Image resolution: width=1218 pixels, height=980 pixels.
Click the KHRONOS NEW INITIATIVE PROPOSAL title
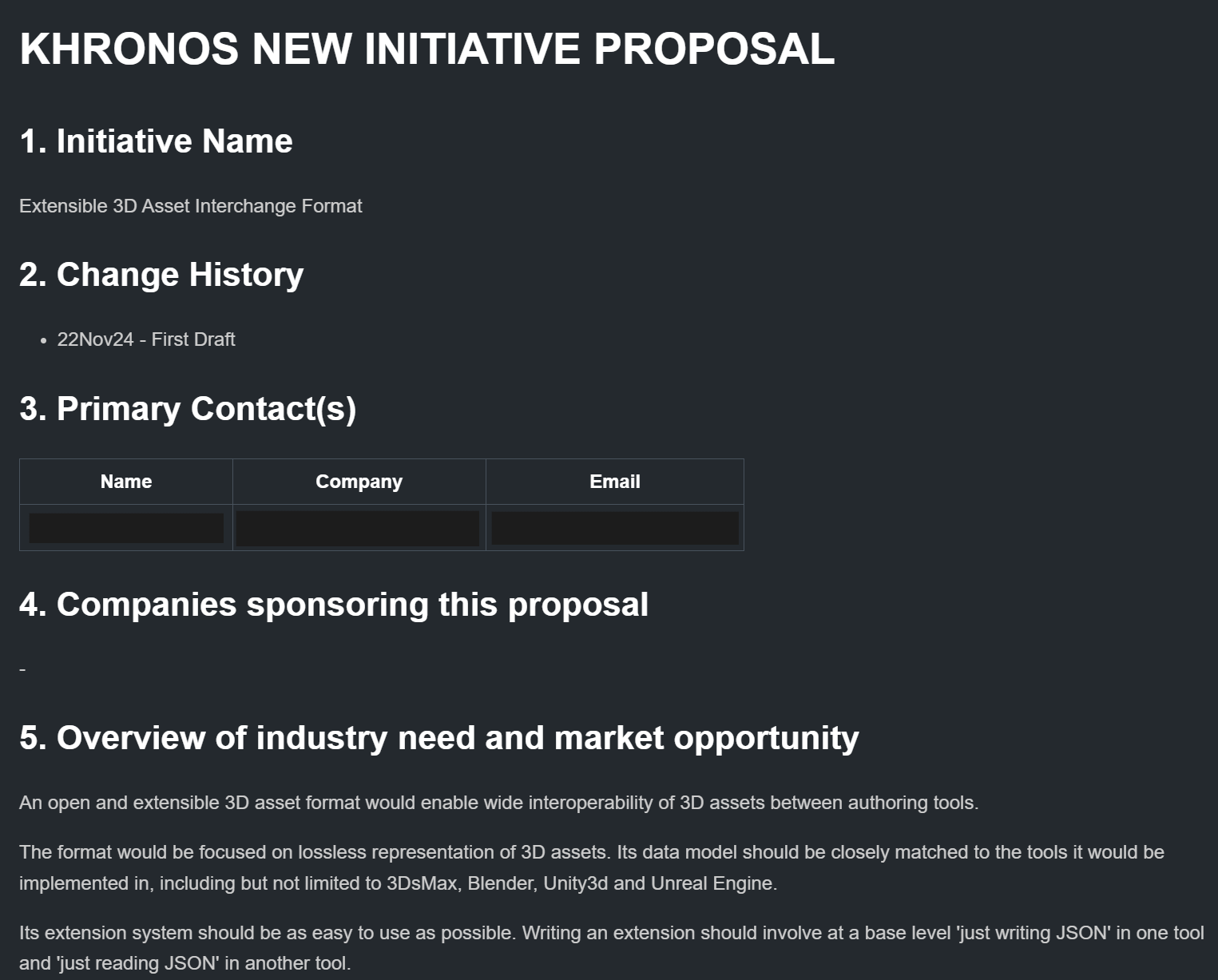426,49
